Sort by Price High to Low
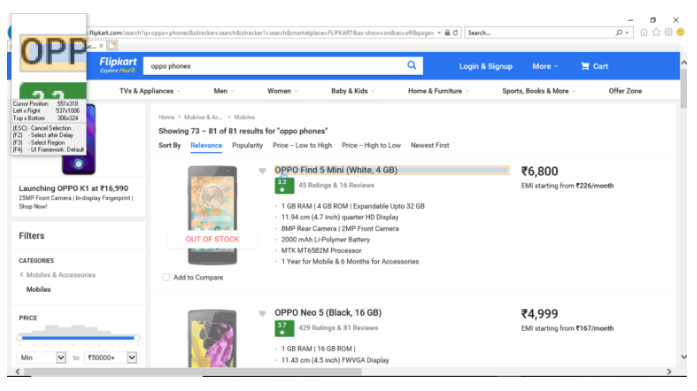The width and height of the screenshot is (697, 391). [371, 146]
